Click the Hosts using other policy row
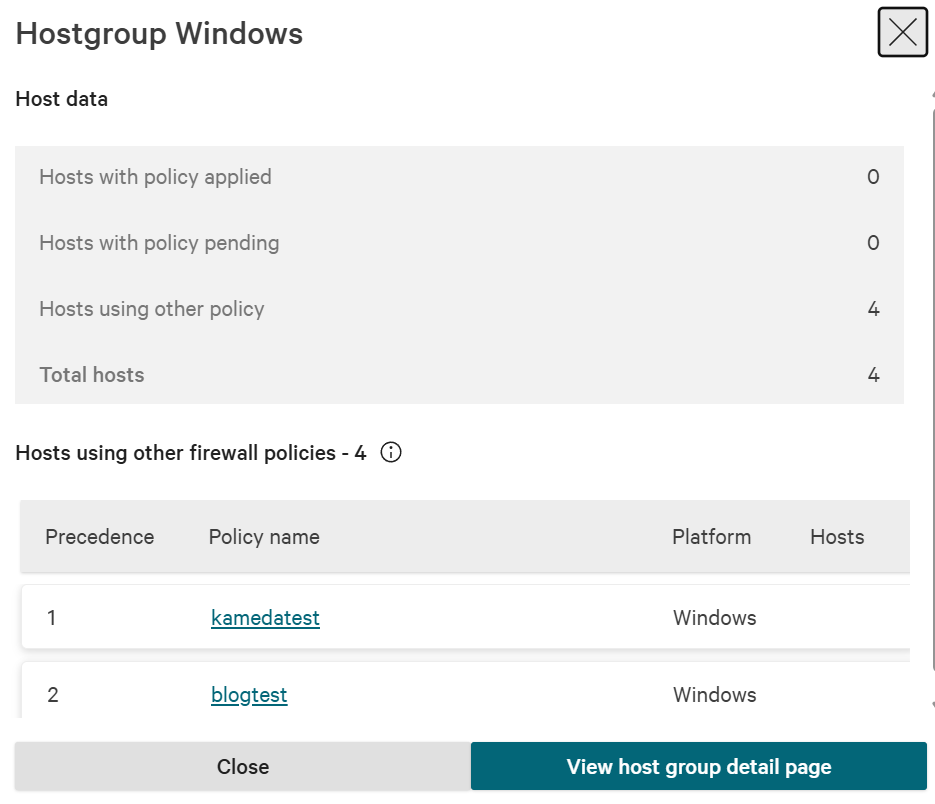This screenshot has height=804, width=935. pyautogui.click(x=458, y=309)
